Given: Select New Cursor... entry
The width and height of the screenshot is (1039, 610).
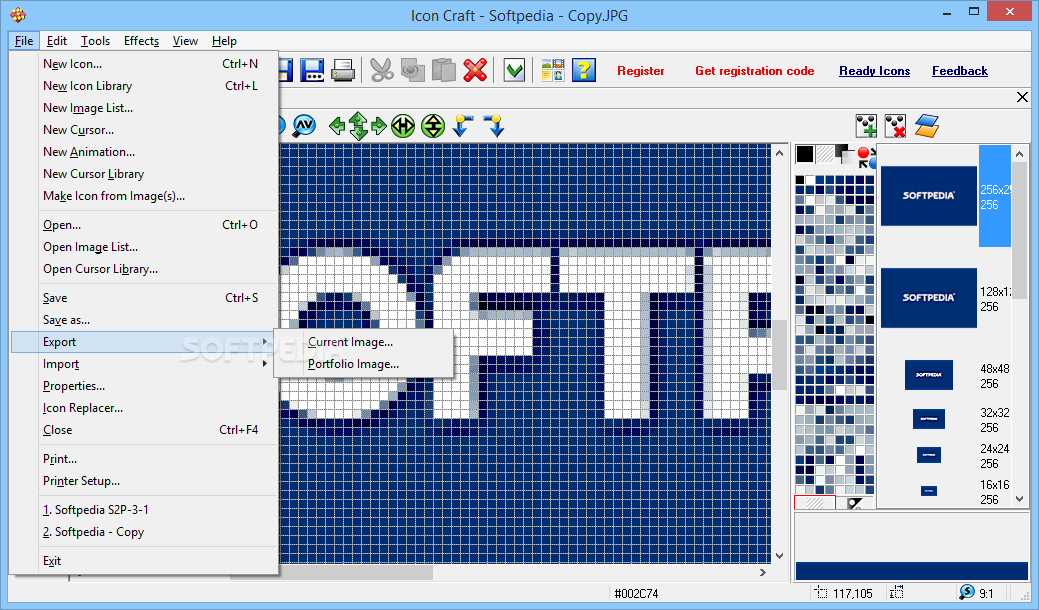Looking at the screenshot, I should 143,130.
